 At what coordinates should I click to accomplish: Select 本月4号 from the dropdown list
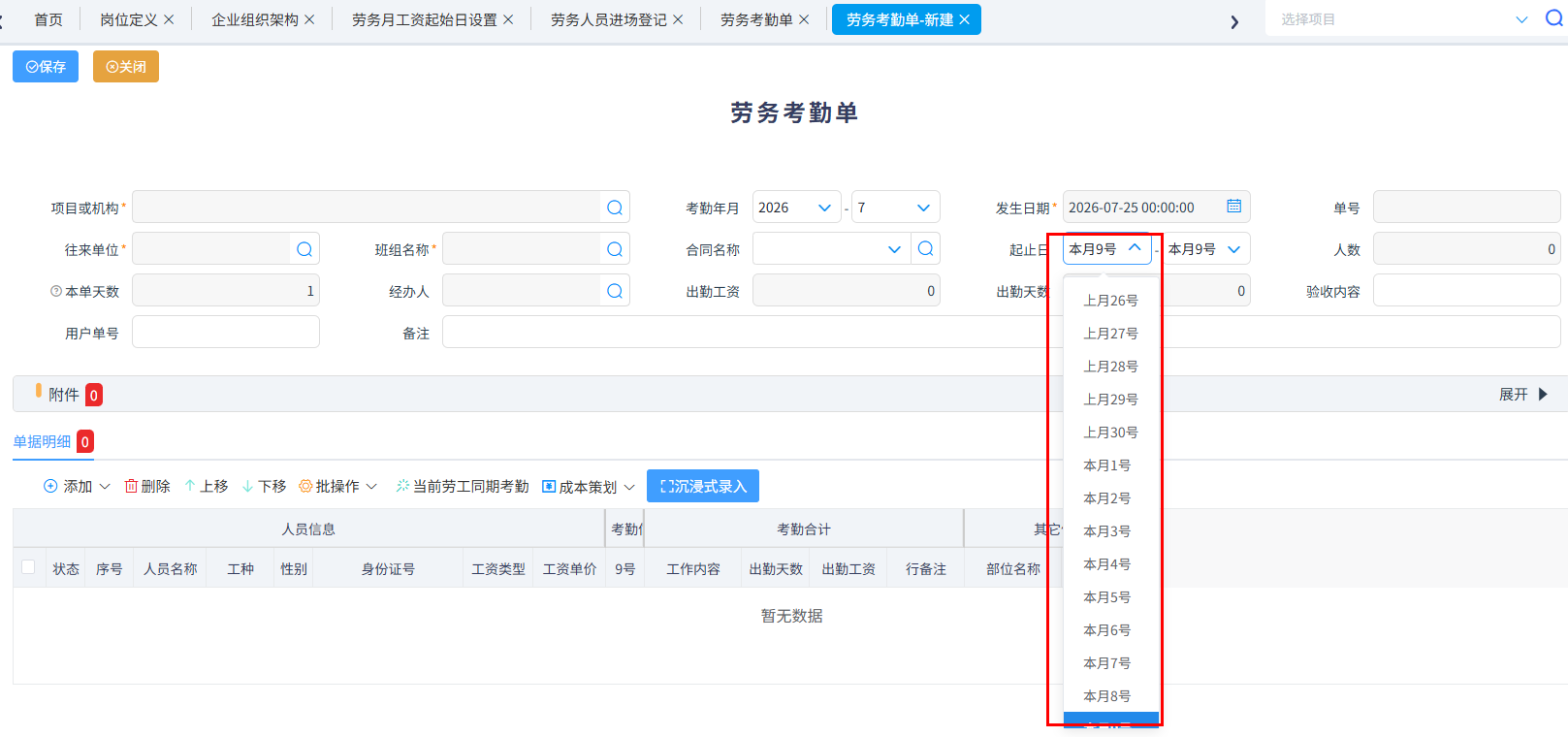point(1111,564)
